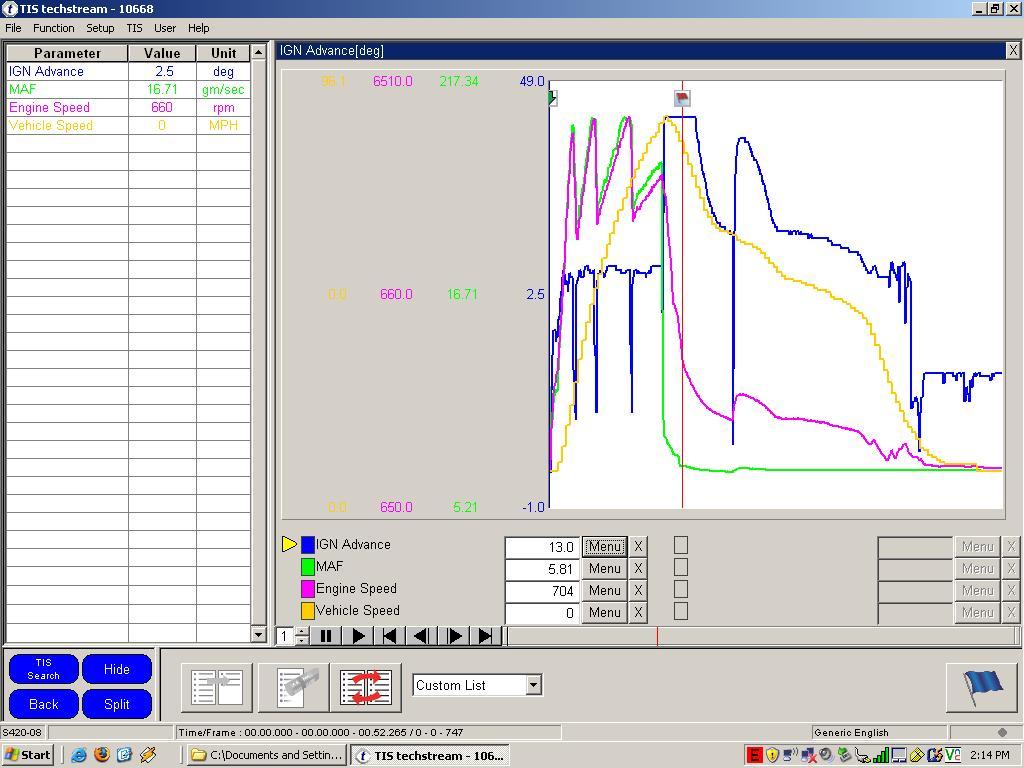Click the two-column list transfer icon
Screen dimensions: 1024x768
point(217,687)
